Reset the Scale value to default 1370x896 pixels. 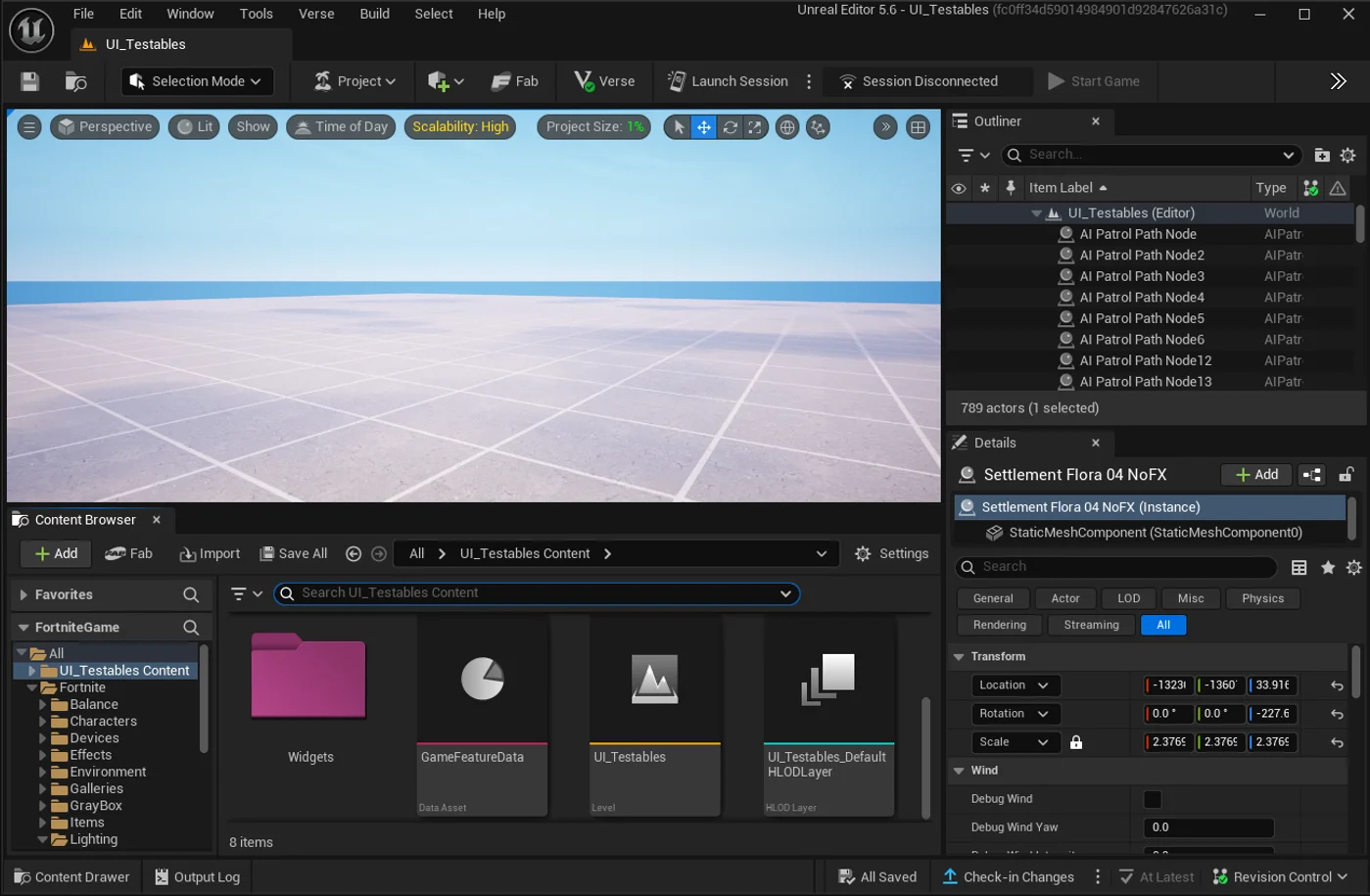click(1337, 742)
